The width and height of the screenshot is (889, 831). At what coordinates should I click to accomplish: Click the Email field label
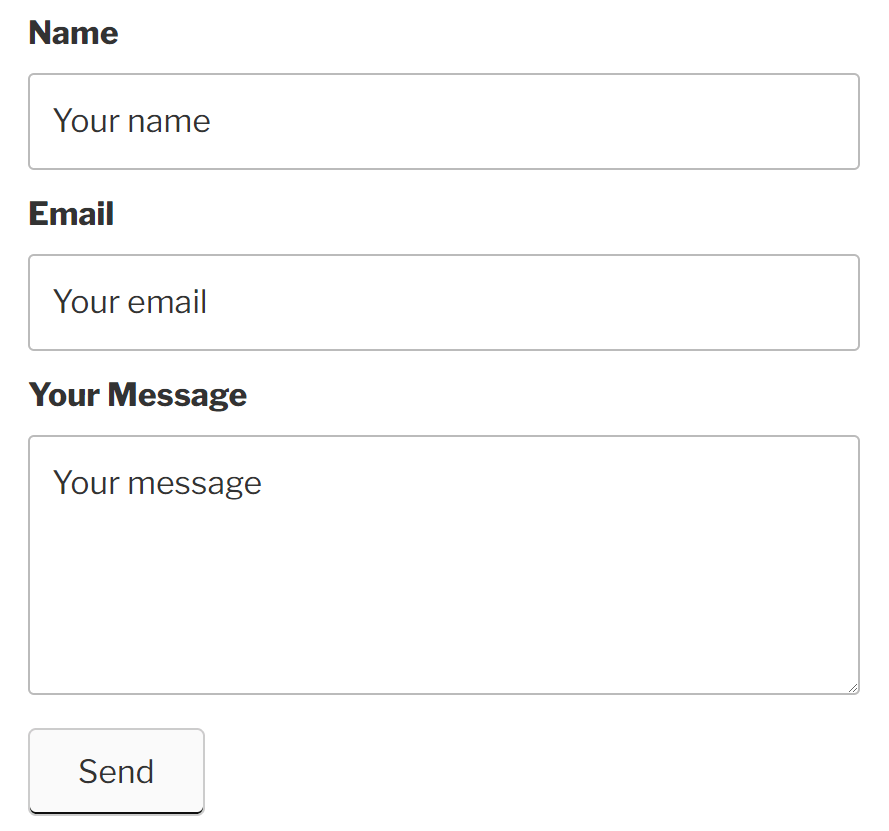tap(70, 213)
